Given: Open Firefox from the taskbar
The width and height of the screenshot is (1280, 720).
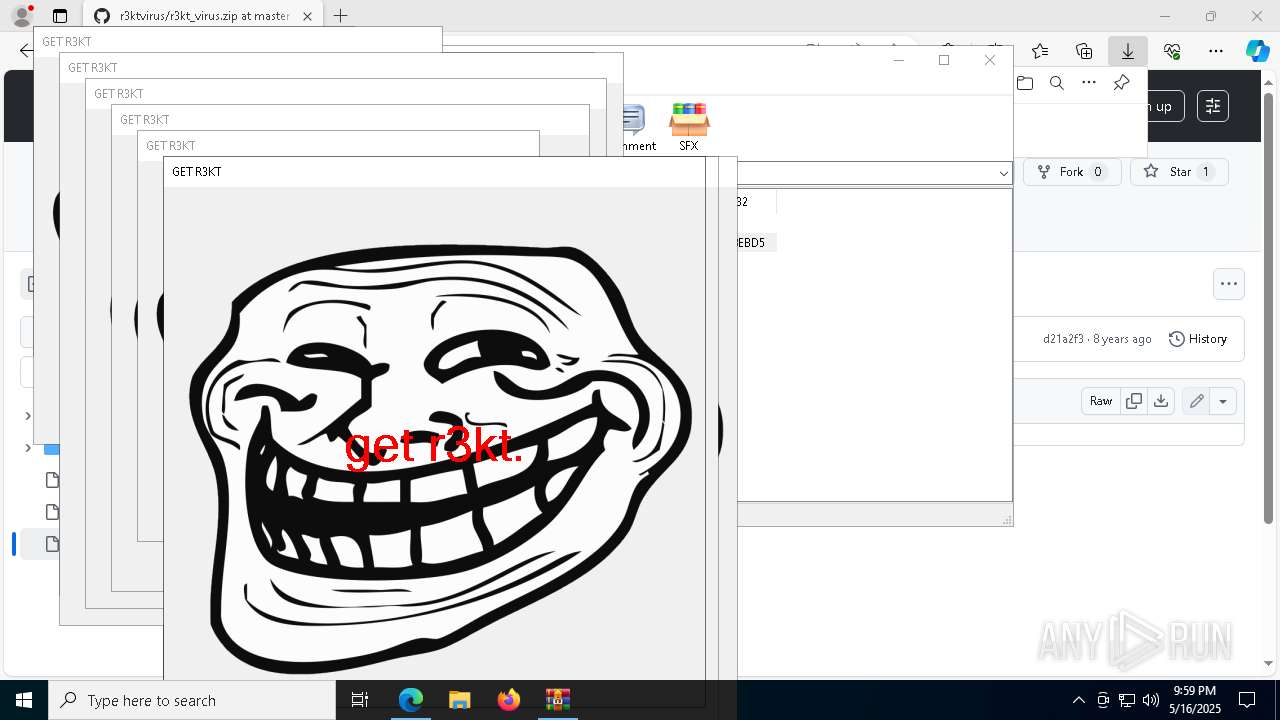Looking at the screenshot, I should click(509, 700).
